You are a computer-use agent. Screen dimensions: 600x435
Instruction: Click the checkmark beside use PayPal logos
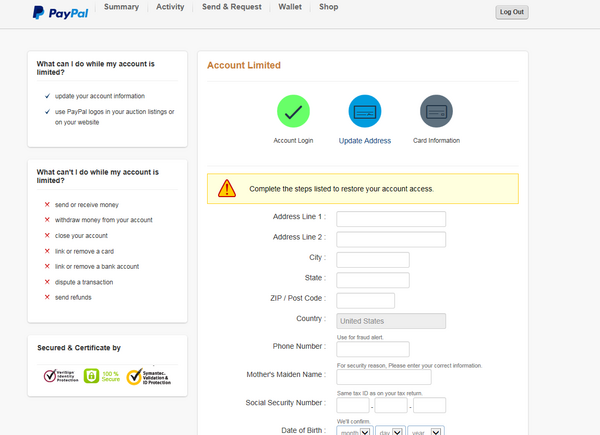click(x=47, y=112)
